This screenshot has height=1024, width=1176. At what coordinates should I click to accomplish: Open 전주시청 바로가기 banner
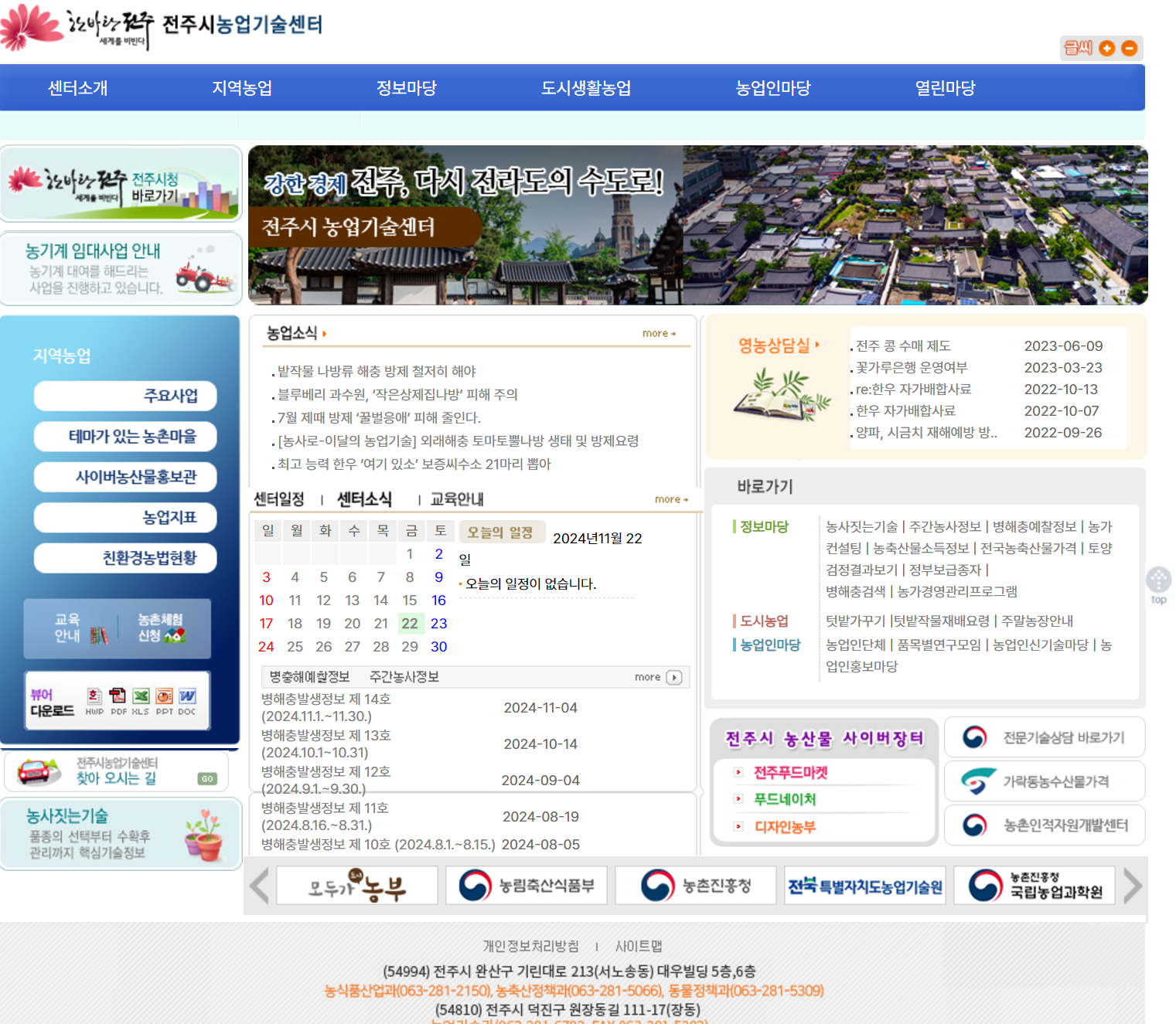(121, 184)
